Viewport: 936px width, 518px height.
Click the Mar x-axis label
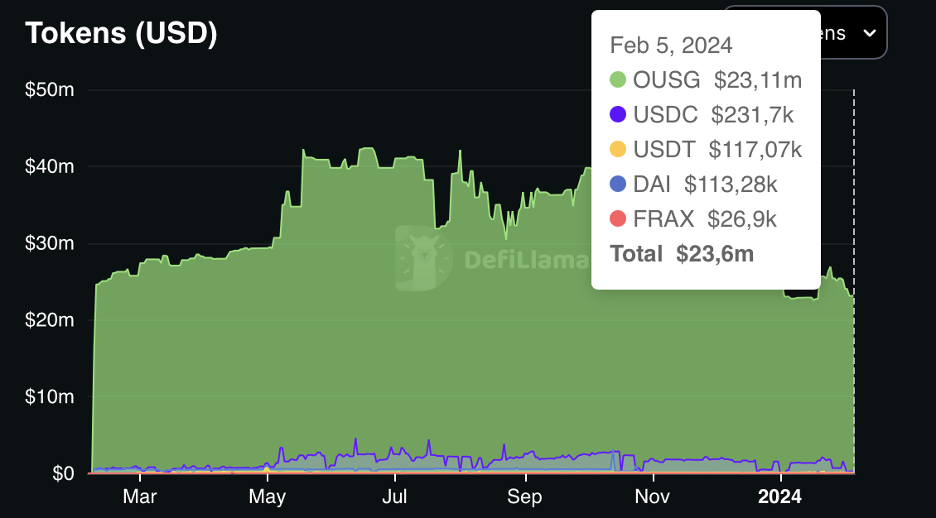tap(140, 496)
